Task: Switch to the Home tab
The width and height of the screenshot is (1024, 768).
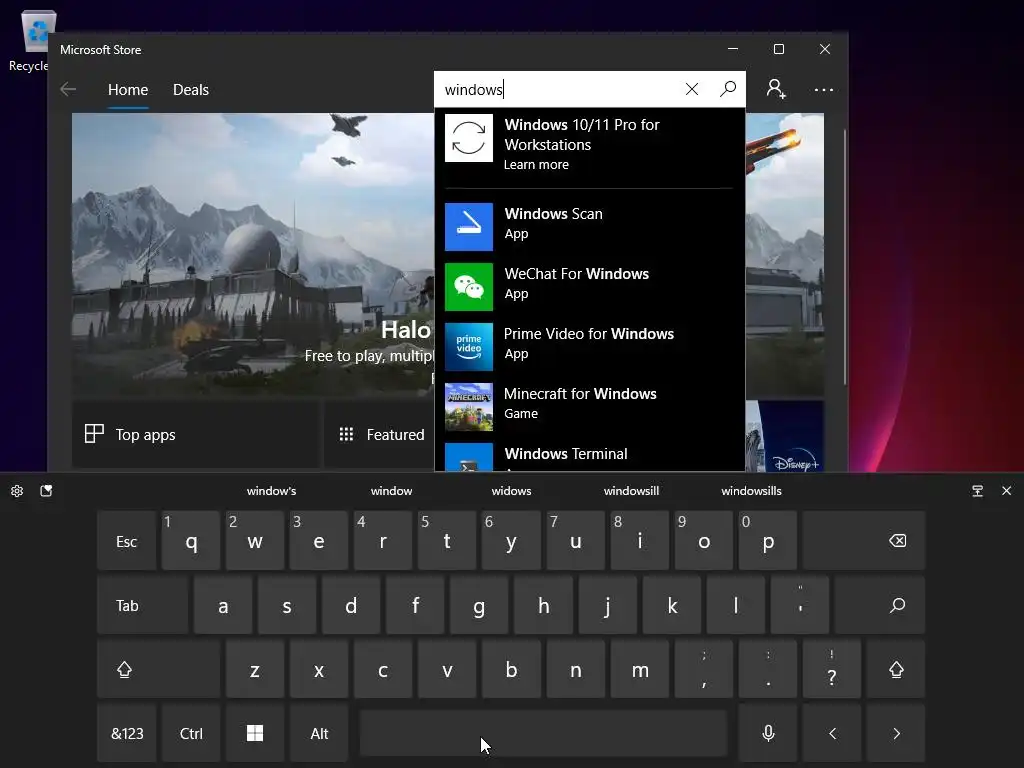Action: pyautogui.click(x=128, y=89)
